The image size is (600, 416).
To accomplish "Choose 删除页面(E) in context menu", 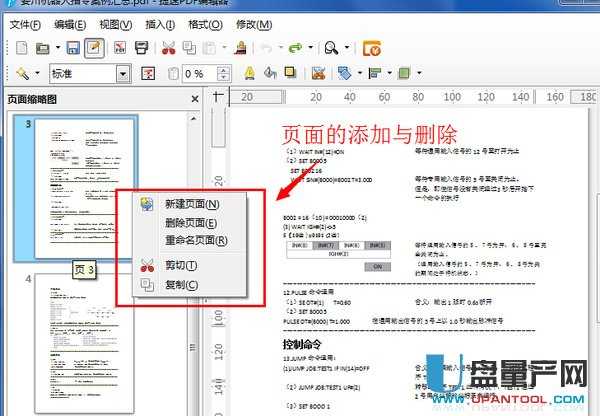I will [192, 222].
